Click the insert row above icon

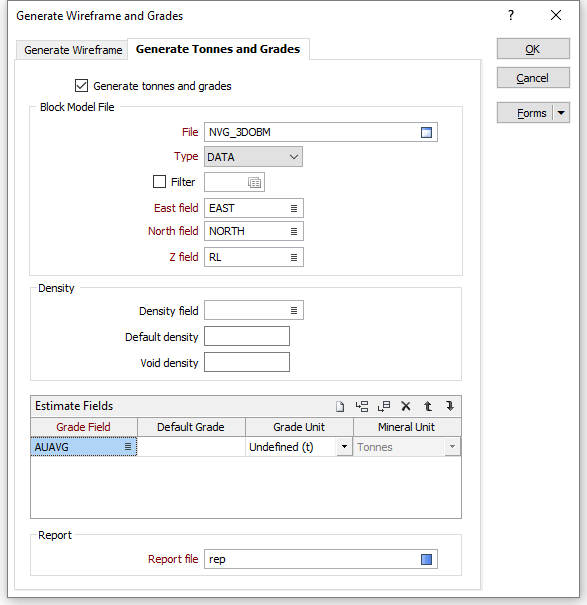coord(362,406)
